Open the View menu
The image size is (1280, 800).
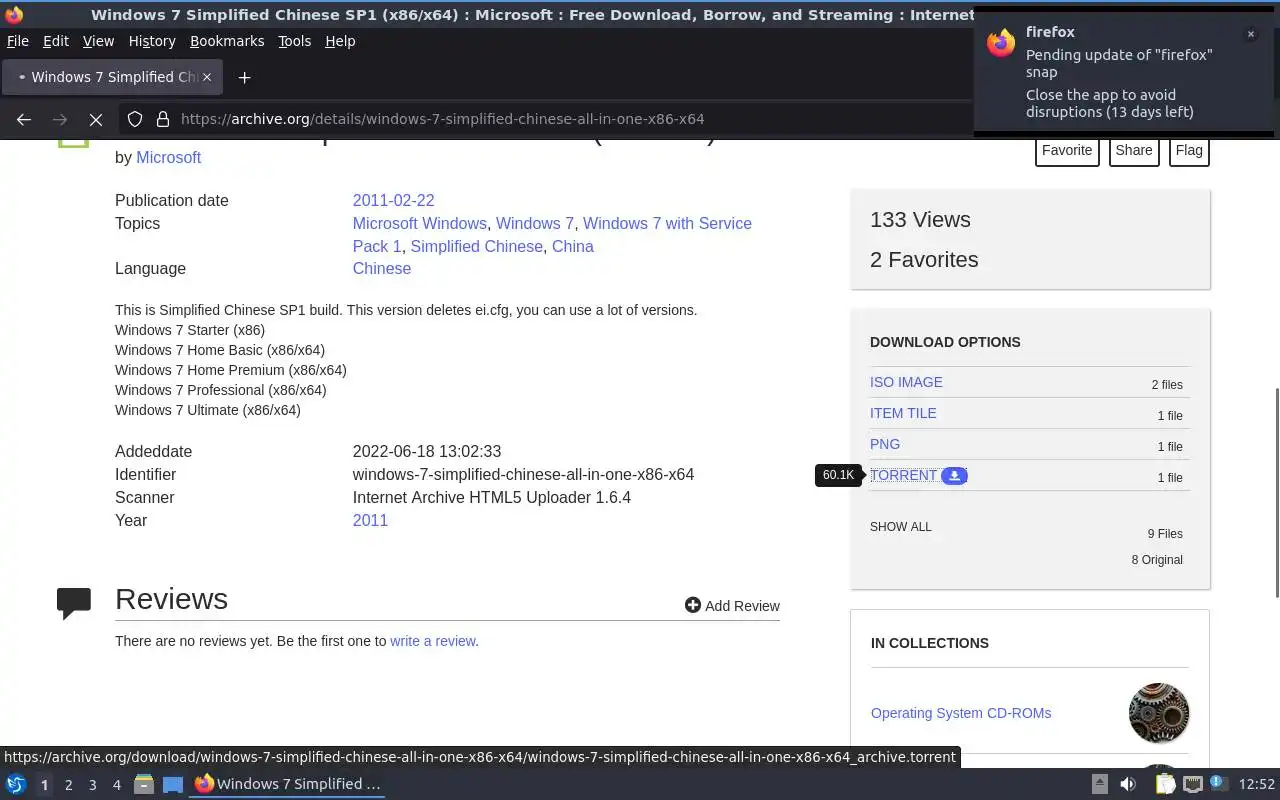(98, 41)
